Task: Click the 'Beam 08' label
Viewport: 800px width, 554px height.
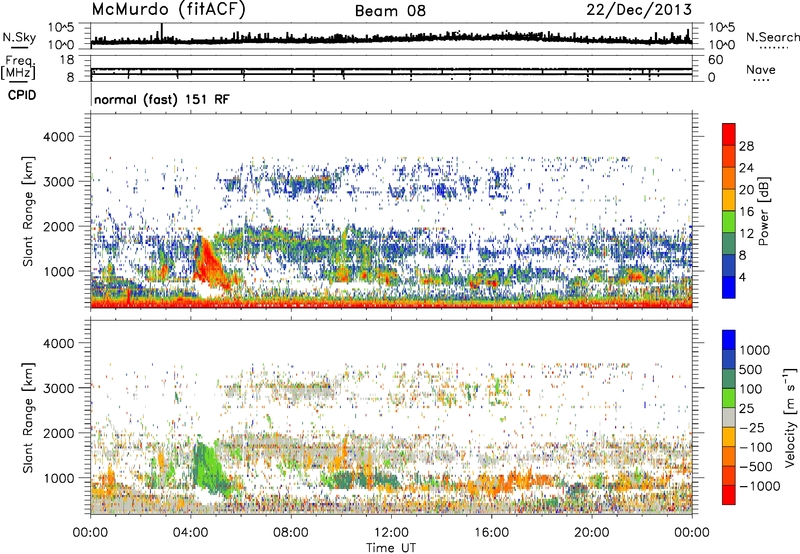Action: click(390, 11)
